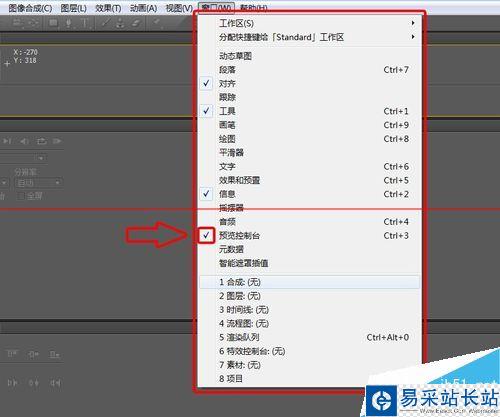Open the dropdown above the 分辨率 label
Screen dimensions: 500x417
pyautogui.click(x=23, y=158)
